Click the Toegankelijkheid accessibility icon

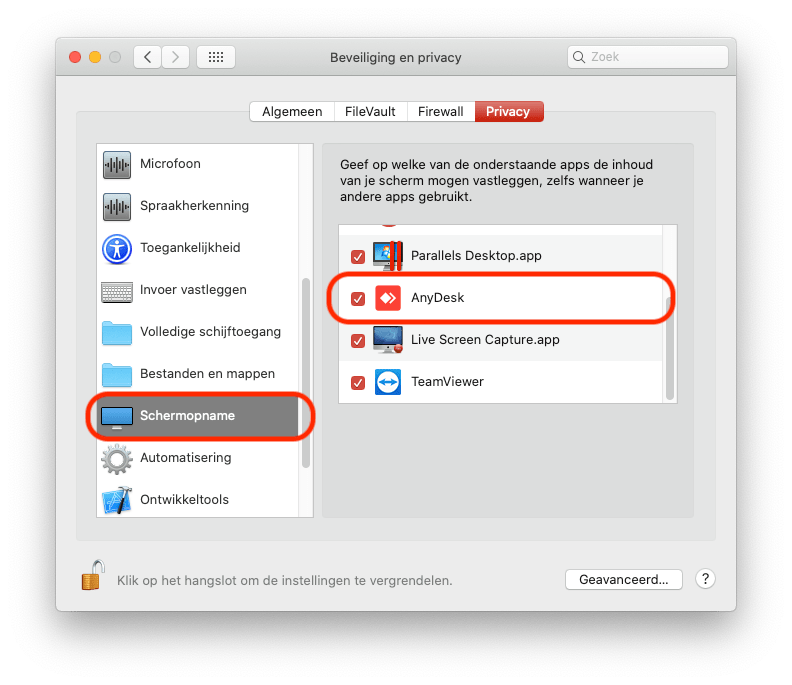pos(117,249)
